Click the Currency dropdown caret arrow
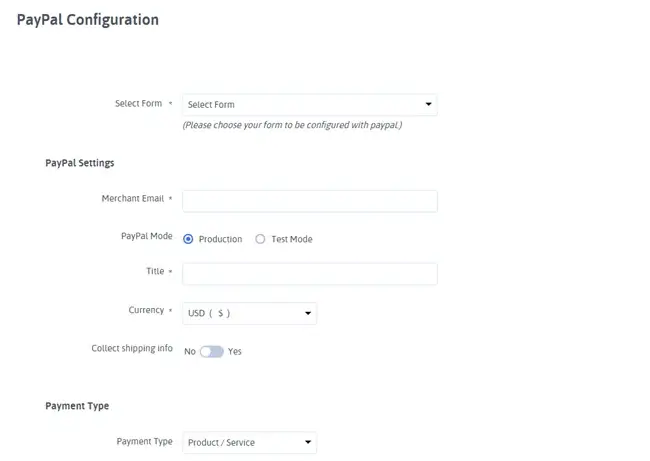The width and height of the screenshot is (650, 461). (x=308, y=313)
